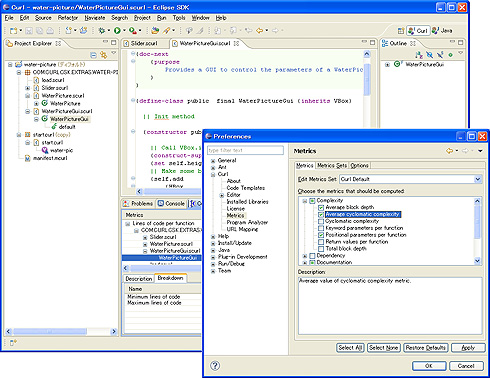Screen dimensions: 490x378
Task: Click the Save icon in Eclipse toolbar
Action: [x=29, y=31]
